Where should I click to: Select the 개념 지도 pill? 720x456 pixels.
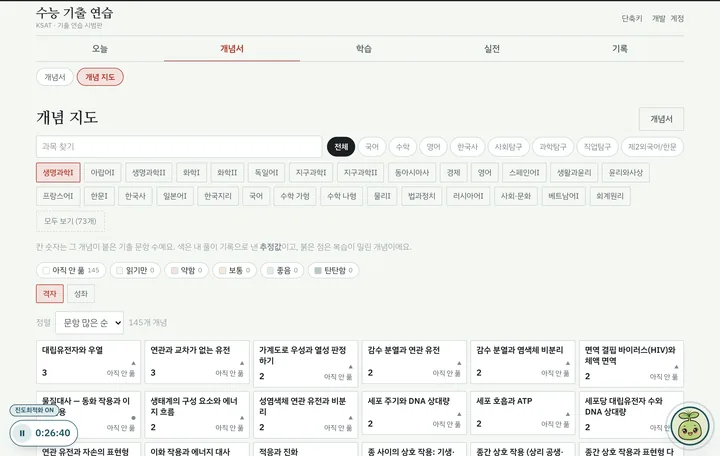coord(100,77)
